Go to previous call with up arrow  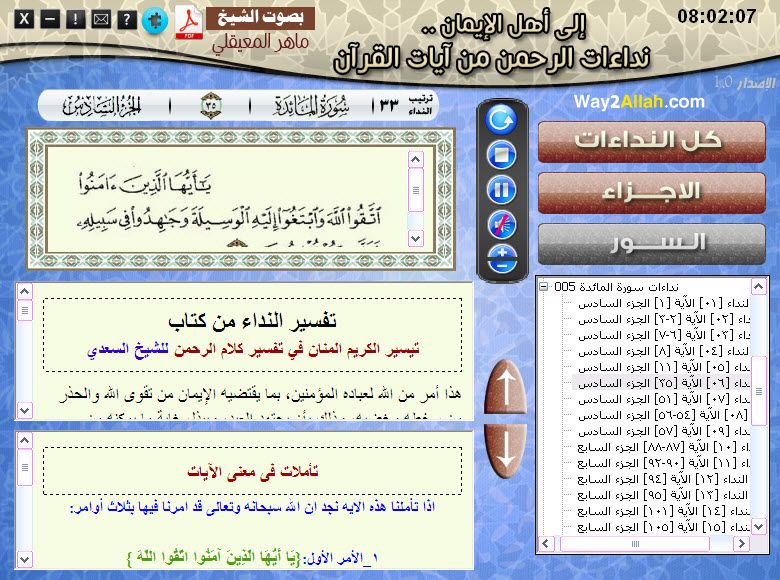(505, 387)
